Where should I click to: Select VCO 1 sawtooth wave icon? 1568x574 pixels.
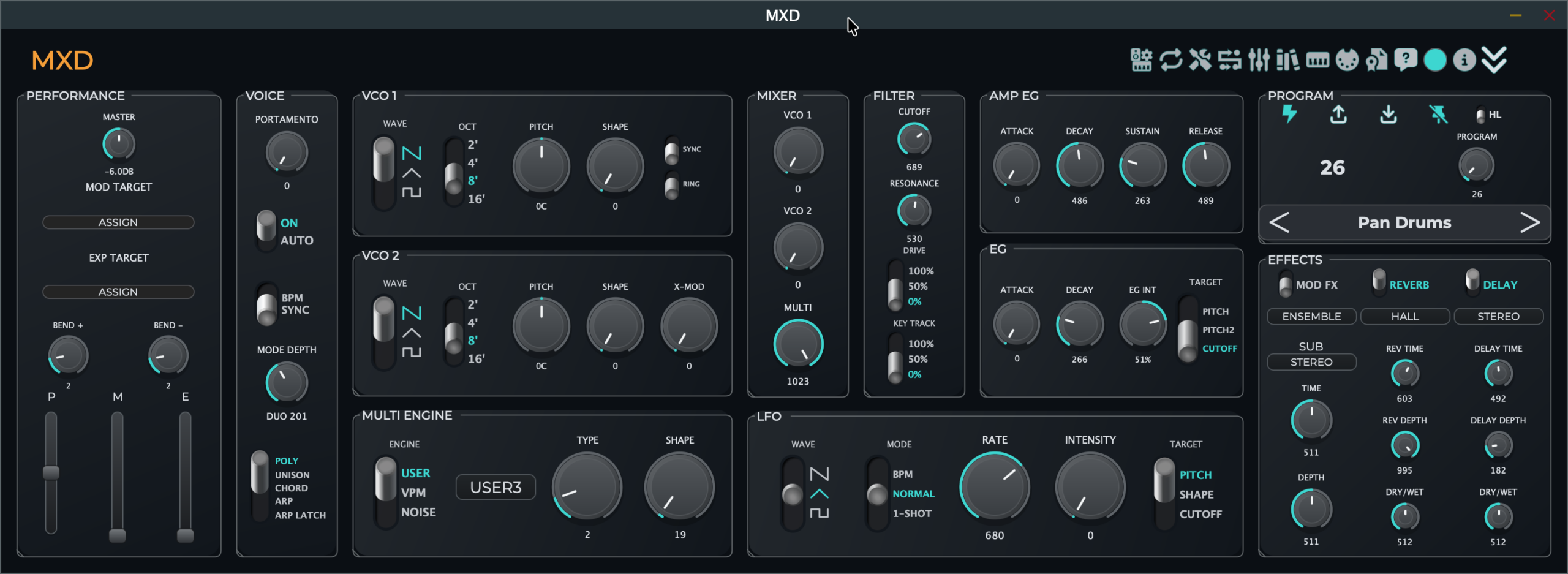[412, 153]
